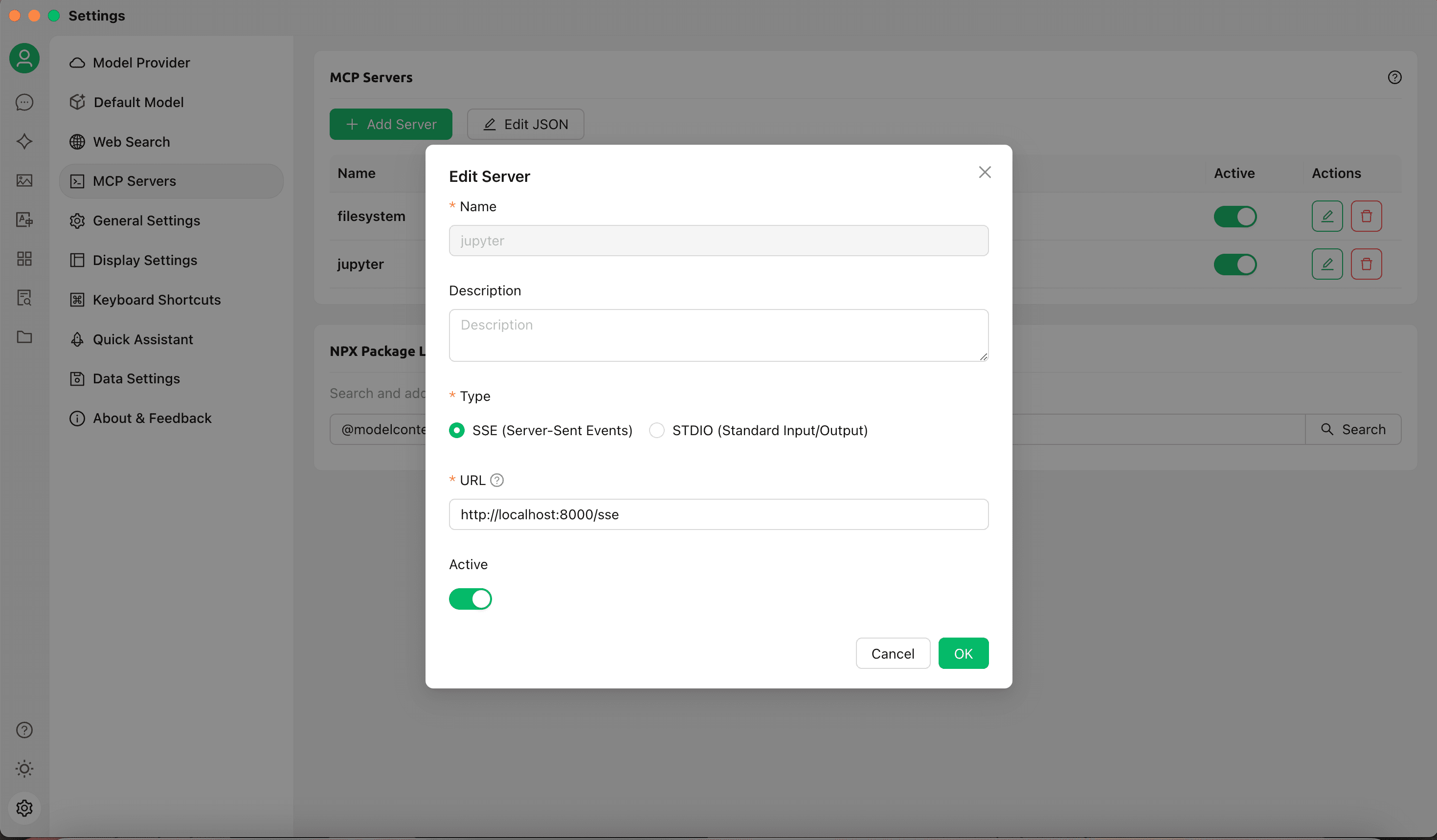Select the STDIO type radio button
The height and width of the screenshot is (840, 1437).
coord(656,430)
